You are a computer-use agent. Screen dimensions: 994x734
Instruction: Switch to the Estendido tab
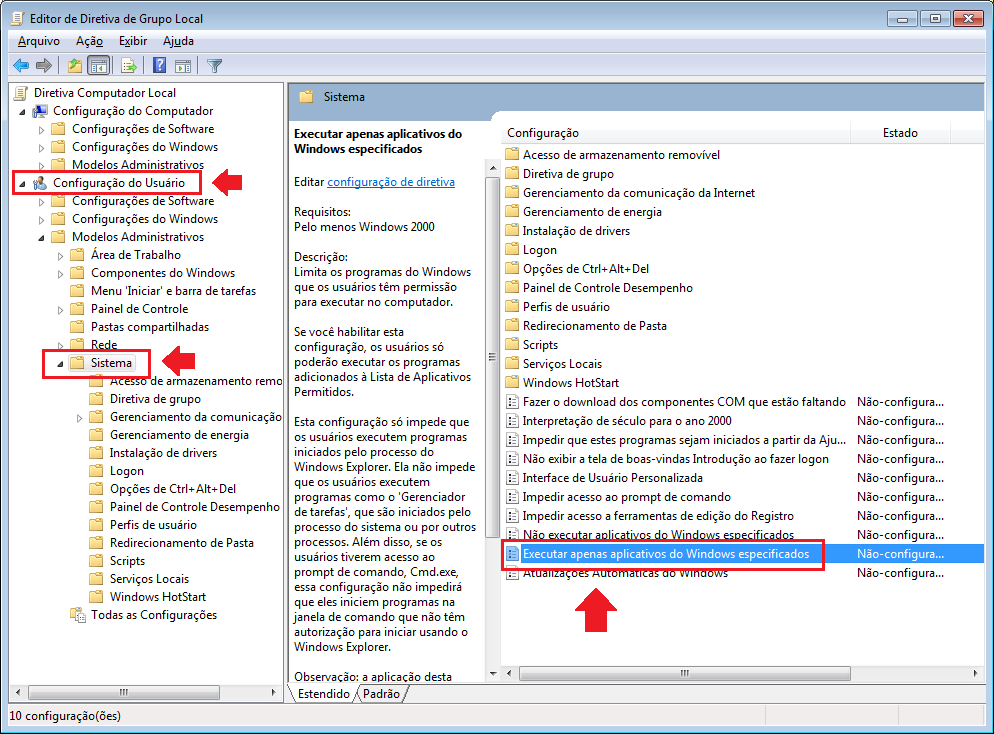click(323, 693)
